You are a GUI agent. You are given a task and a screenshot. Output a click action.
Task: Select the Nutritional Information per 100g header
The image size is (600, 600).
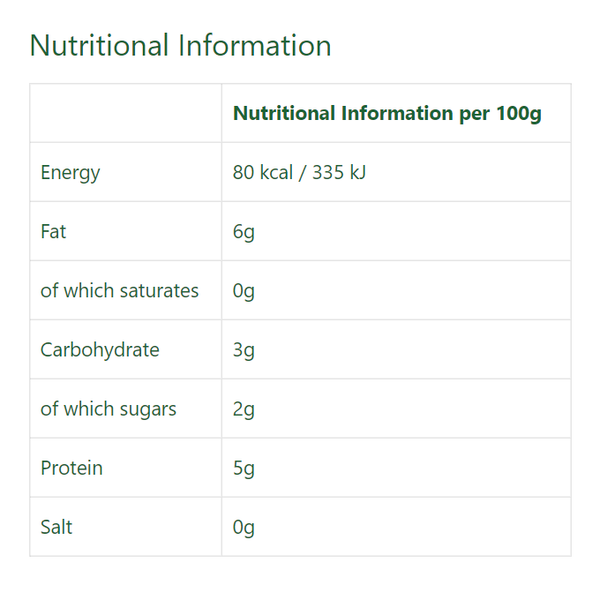[x=387, y=113]
